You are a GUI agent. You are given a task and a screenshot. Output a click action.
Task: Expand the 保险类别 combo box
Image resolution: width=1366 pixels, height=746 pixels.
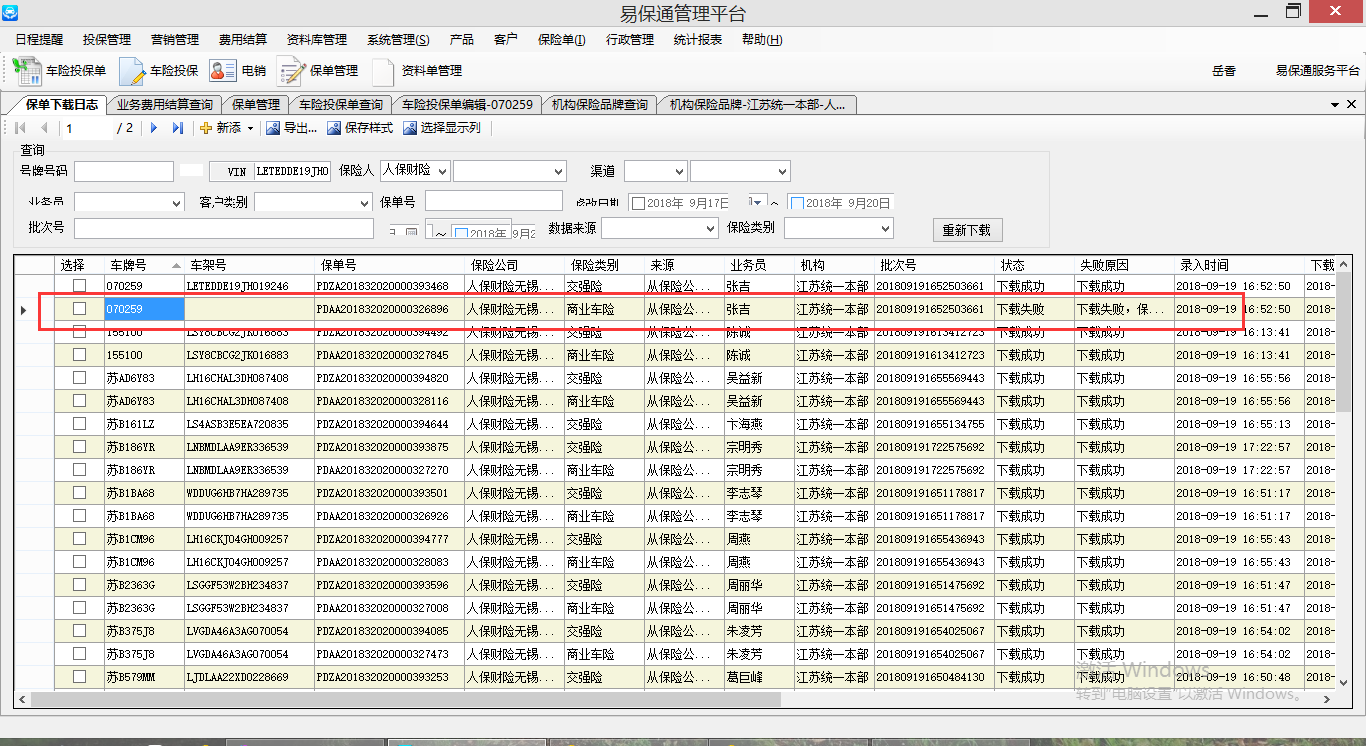point(884,229)
